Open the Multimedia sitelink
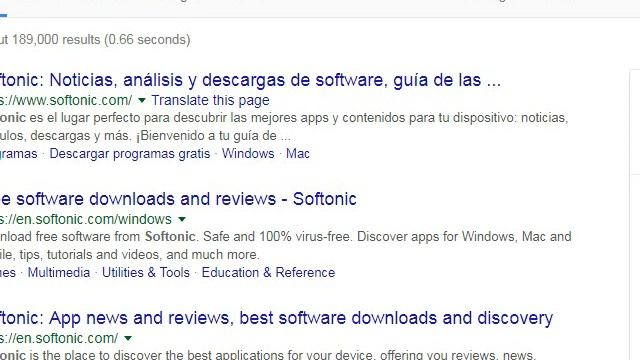Screen dimensions: 640x360 tap(59, 273)
